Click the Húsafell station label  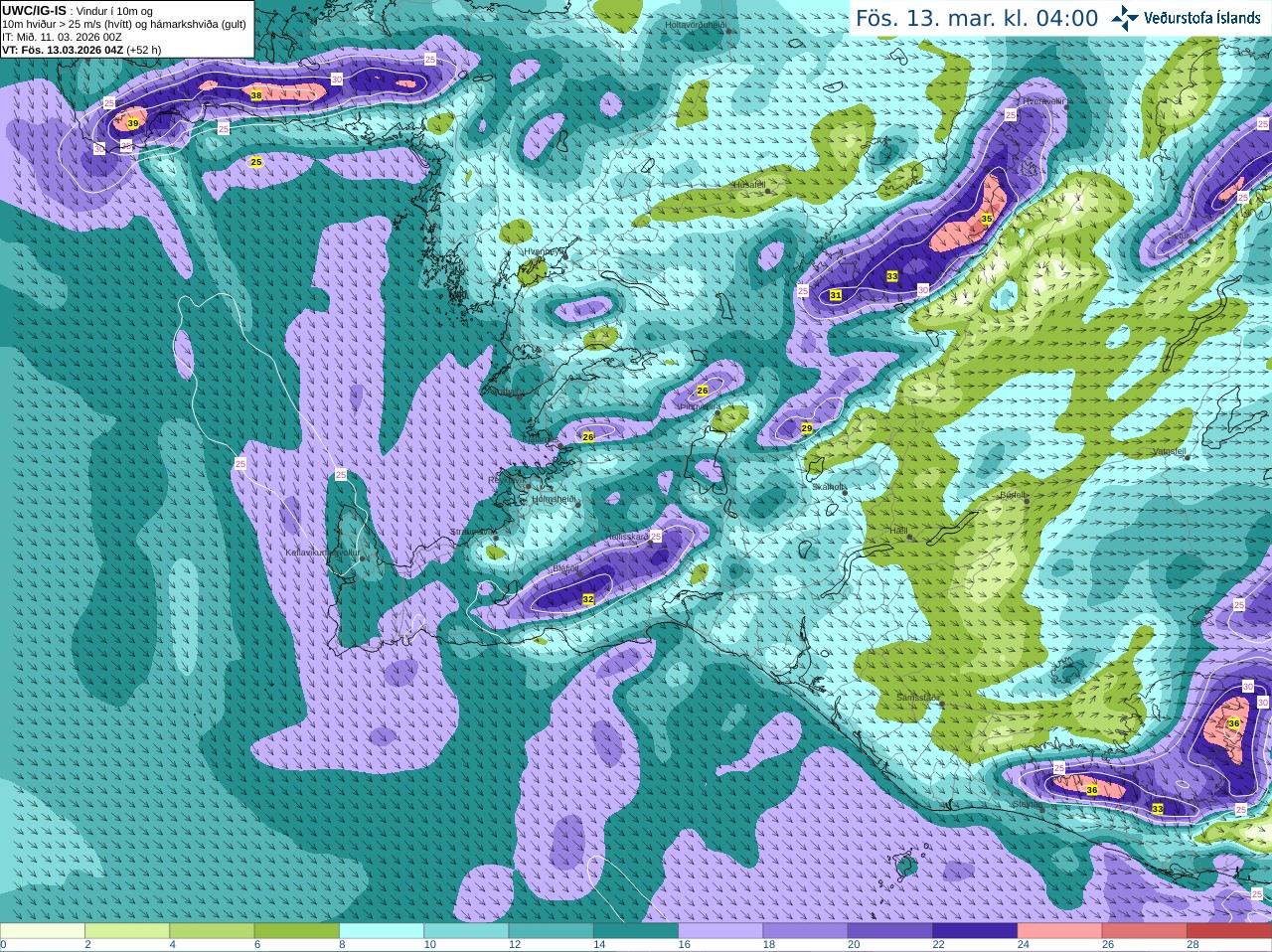[748, 185]
